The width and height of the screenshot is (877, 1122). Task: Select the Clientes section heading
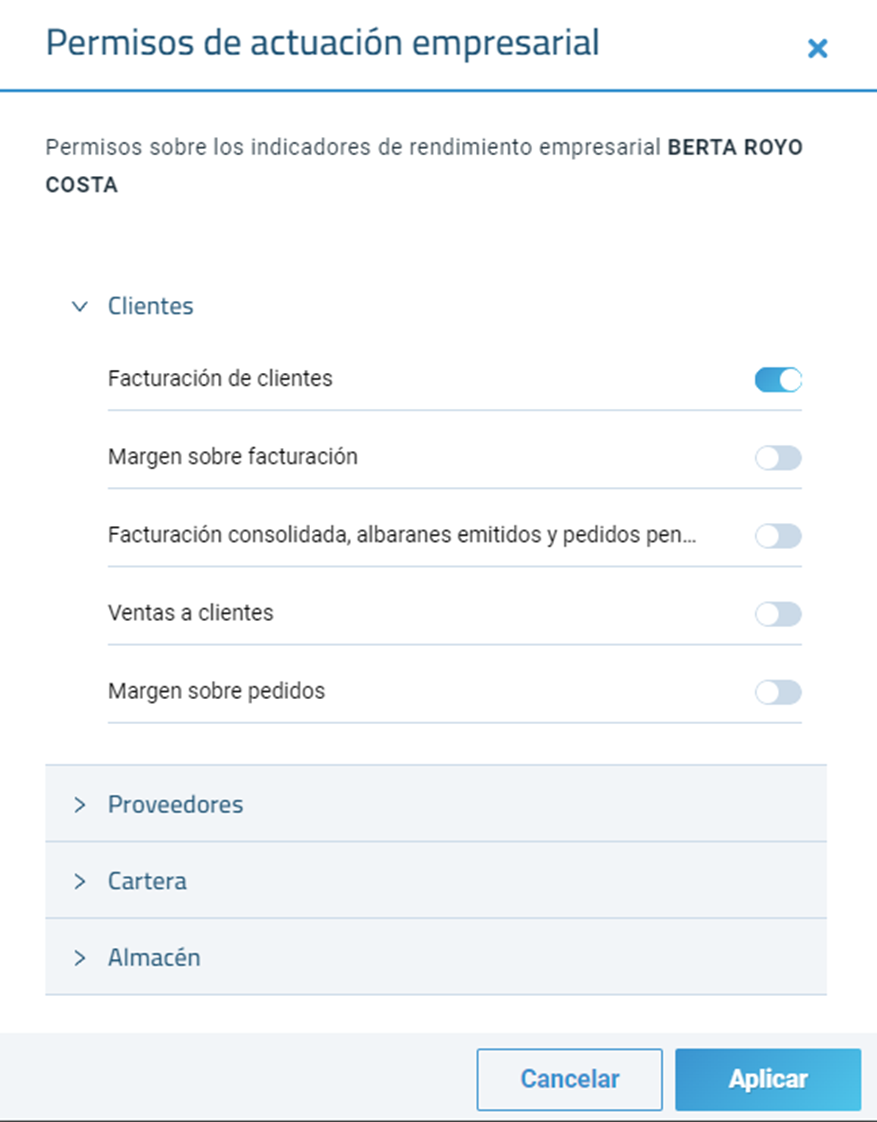(150, 306)
